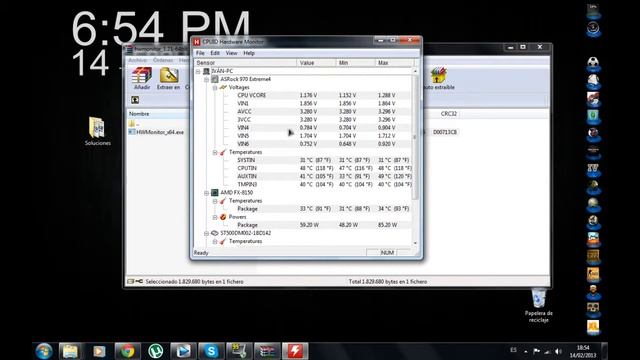Collapse the ST500DM002-1BD142 drive node
The image size is (640, 360).
207,233
